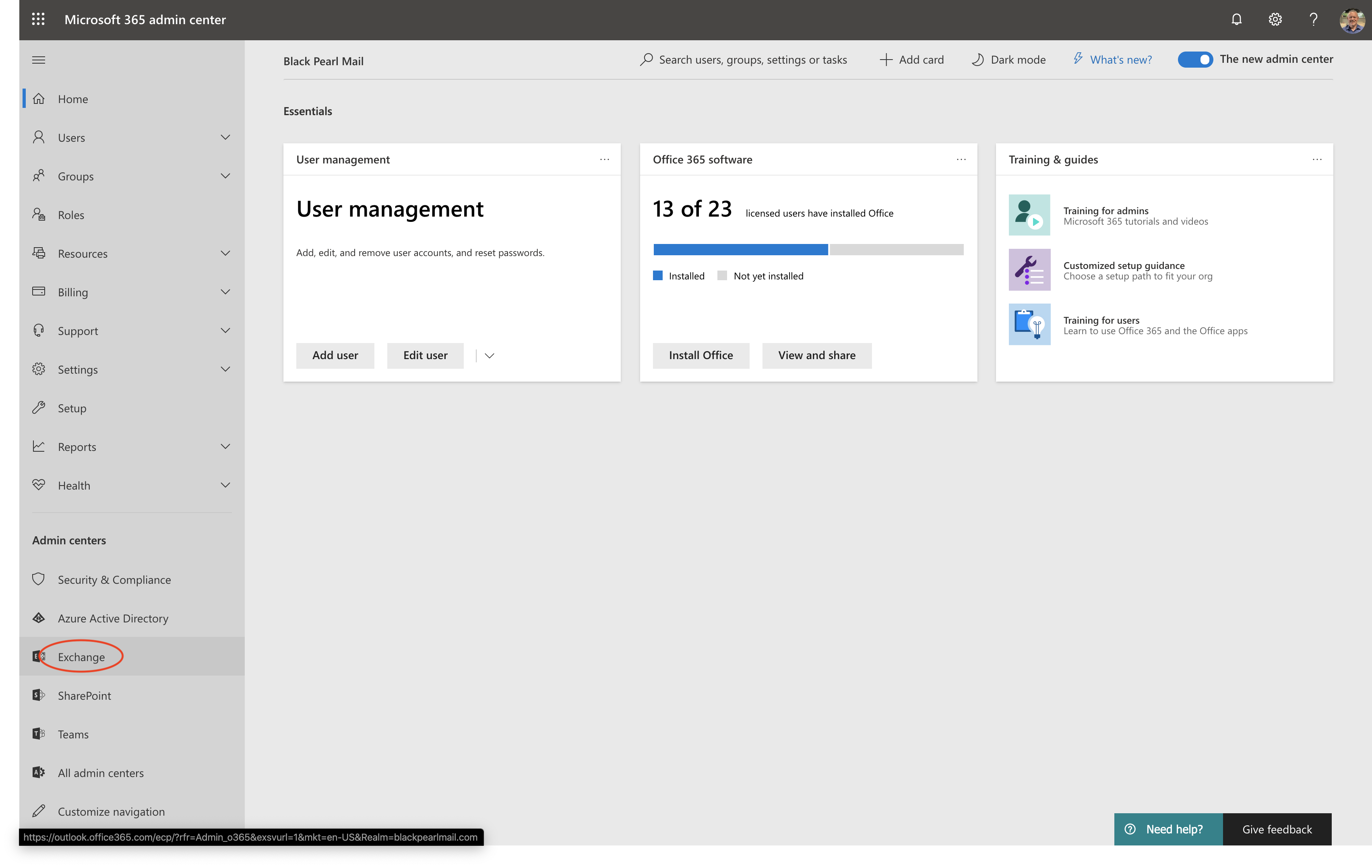The image size is (1372, 868).
Task: Click Training for admins thumbnail icon
Action: pos(1029,215)
